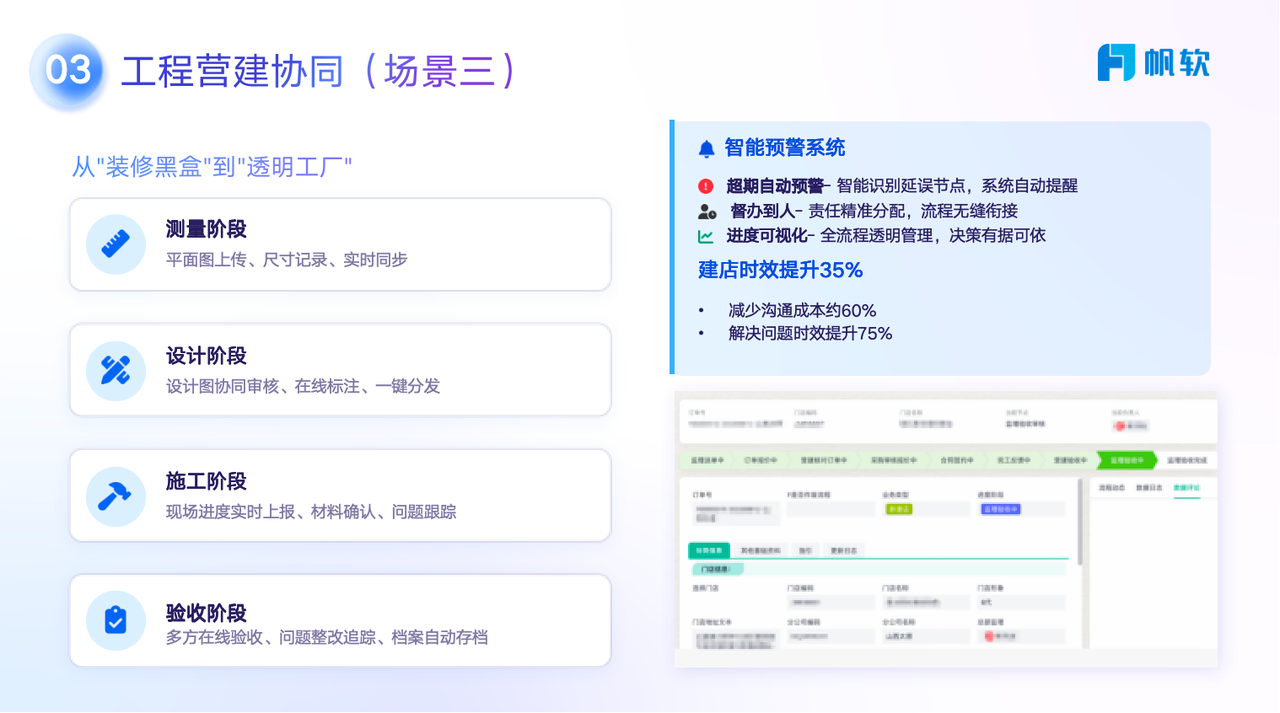Open the 其他基础资料 tab
The width and height of the screenshot is (1280, 713).
coord(761,550)
